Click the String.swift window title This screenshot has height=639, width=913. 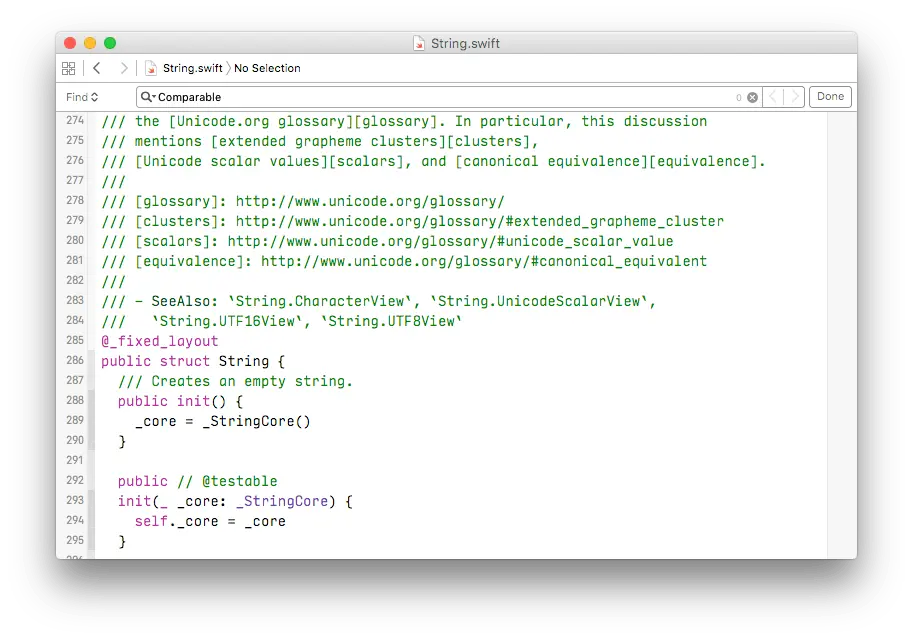[465, 44]
